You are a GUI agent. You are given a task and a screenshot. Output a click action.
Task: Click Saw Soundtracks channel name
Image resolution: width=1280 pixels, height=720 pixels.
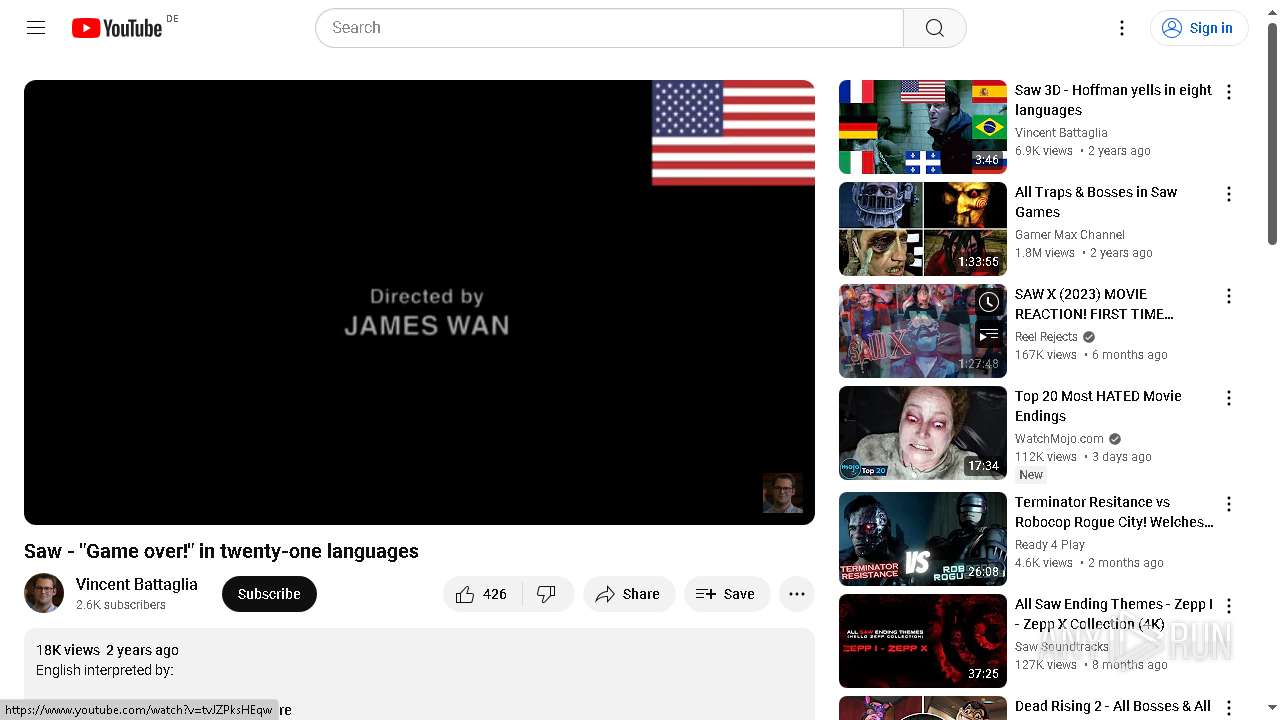coord(1062,647)
